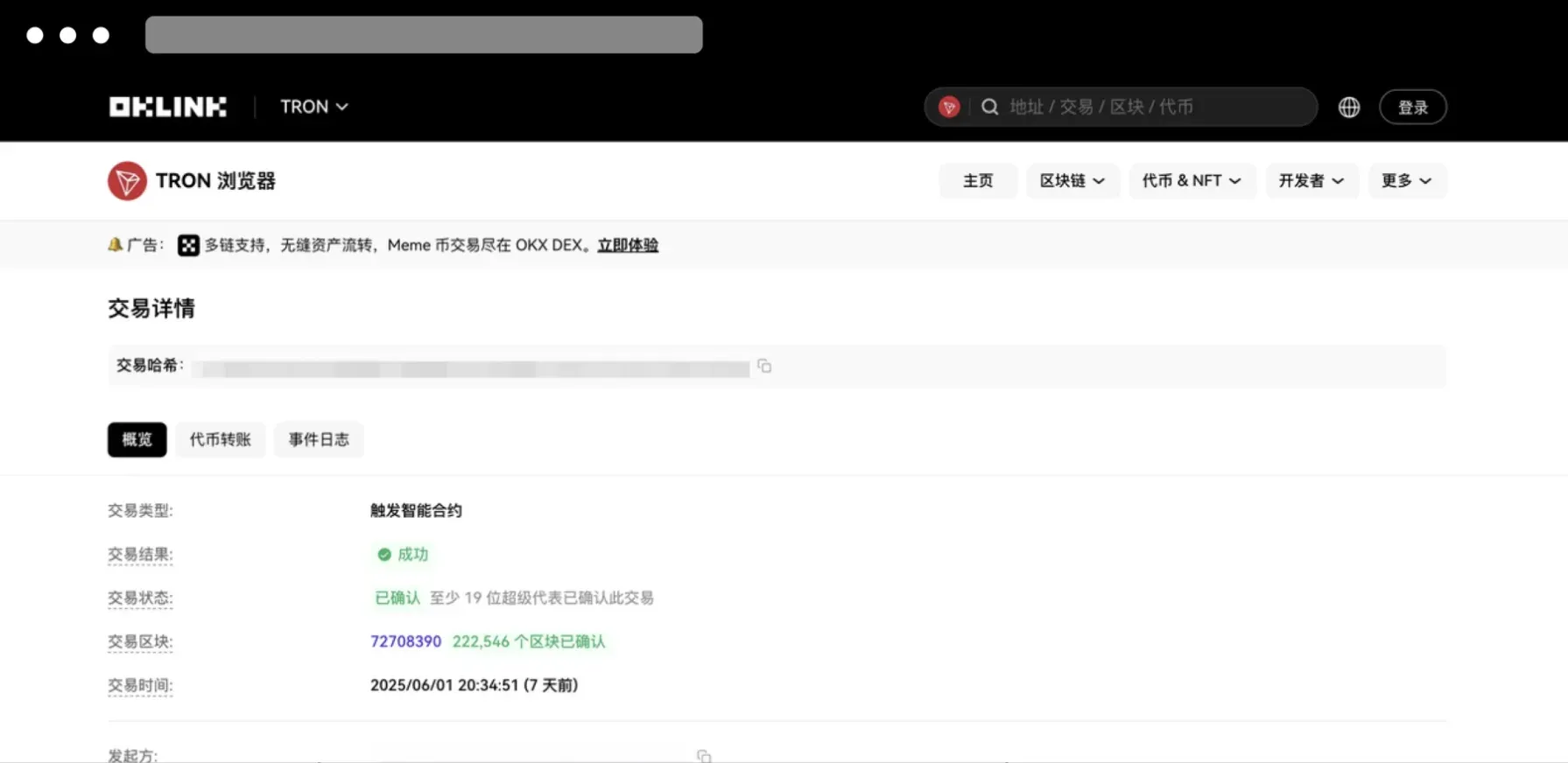The height and width of the screenshot is (763, 1568).
Task: Open block 72708390 link
Action: (x=405, y=641)
